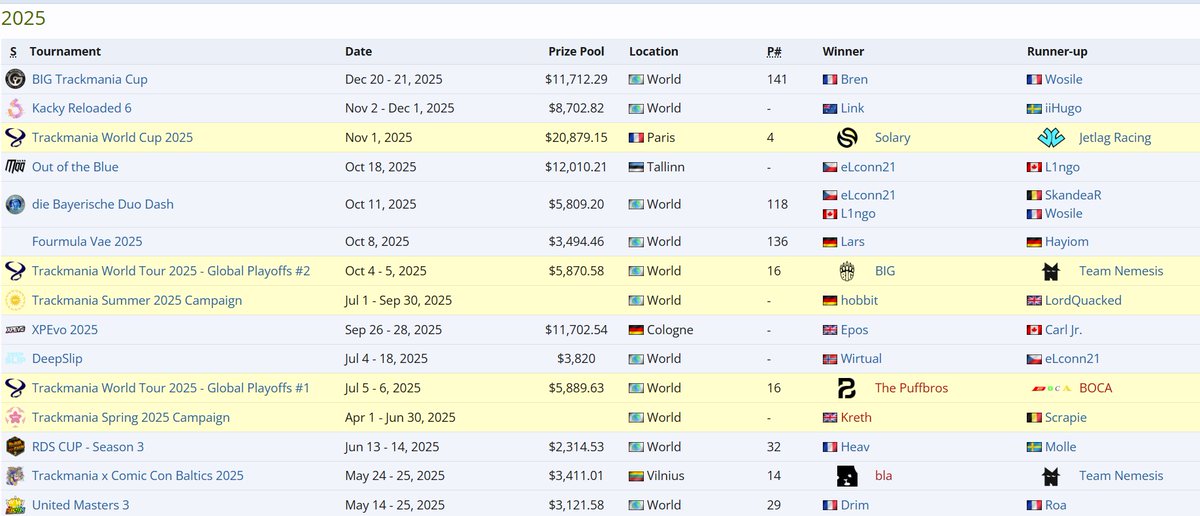Open the Kacky Reloaded 6 link
Viewport: 1200px width, 516px height.
click(x=81, y=108)
